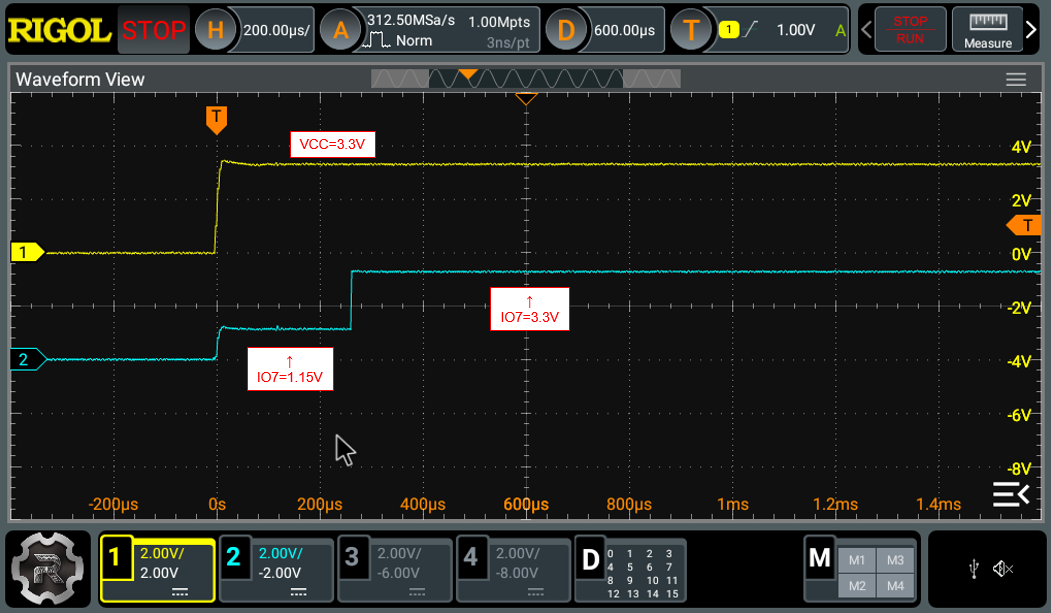
Task: Collapse the side menu arrow icon
Action: point(1011,494)
